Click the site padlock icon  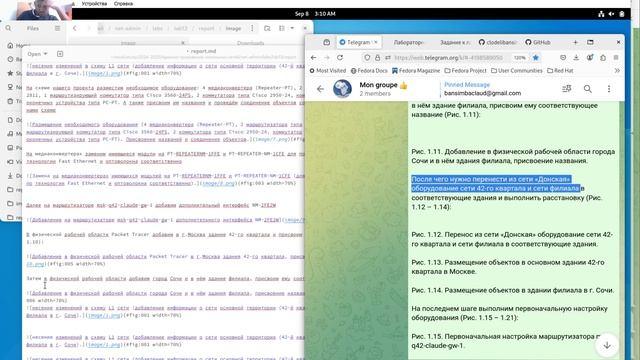click(378, 58)
